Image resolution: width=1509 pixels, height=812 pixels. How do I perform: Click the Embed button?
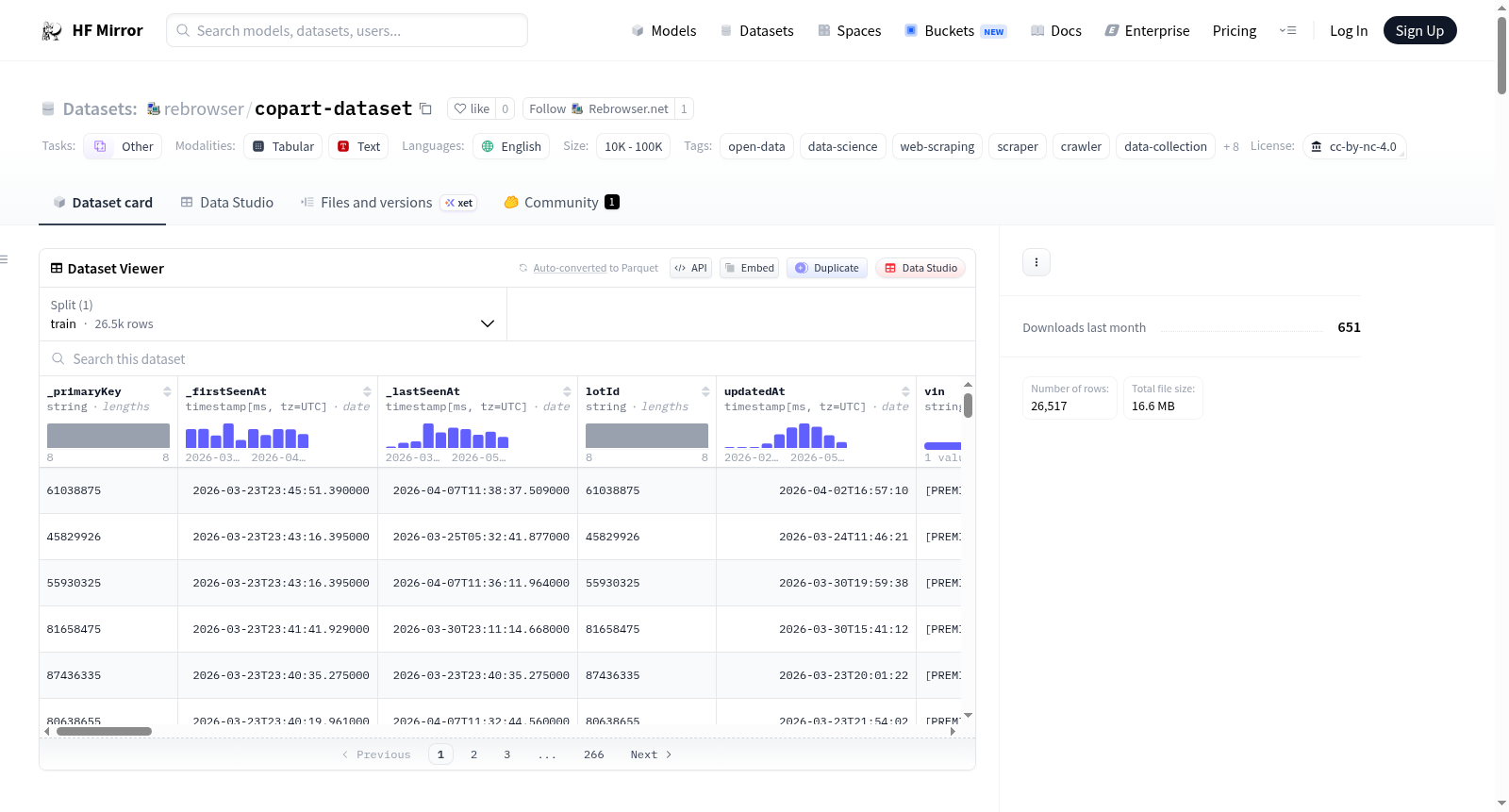[750, 268]
